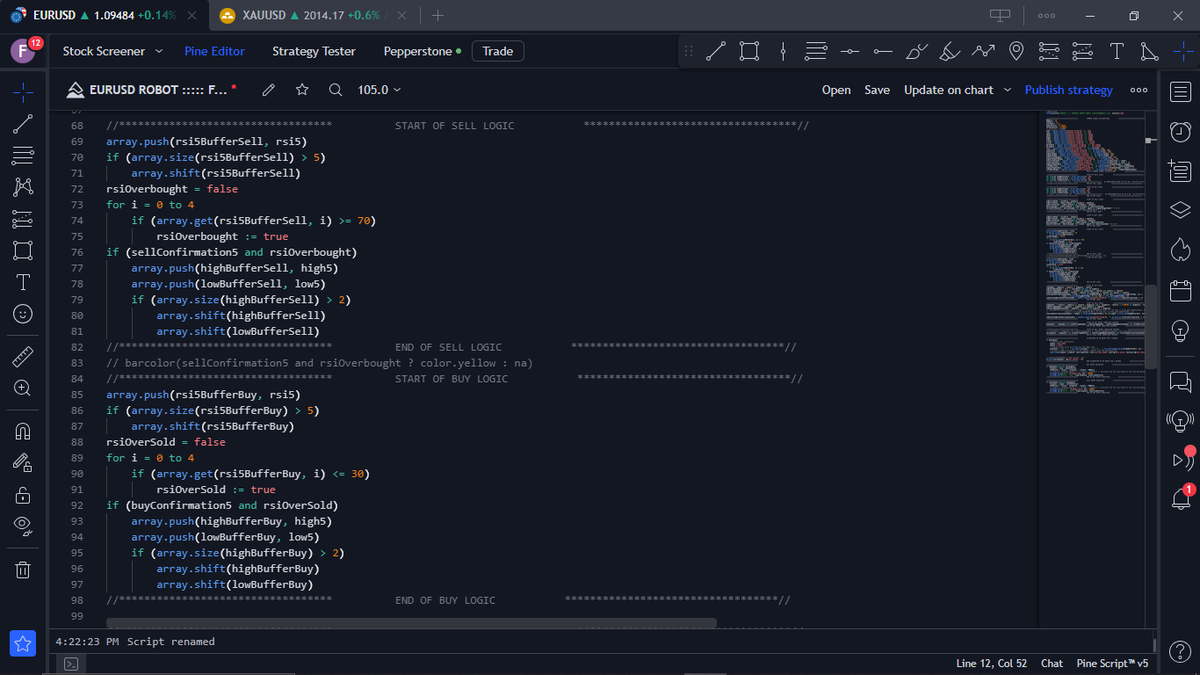The height and width of the screenshot is (675, 1200).
Task: Select trend line in favorites toolbar
Action: tap(716, 51)
